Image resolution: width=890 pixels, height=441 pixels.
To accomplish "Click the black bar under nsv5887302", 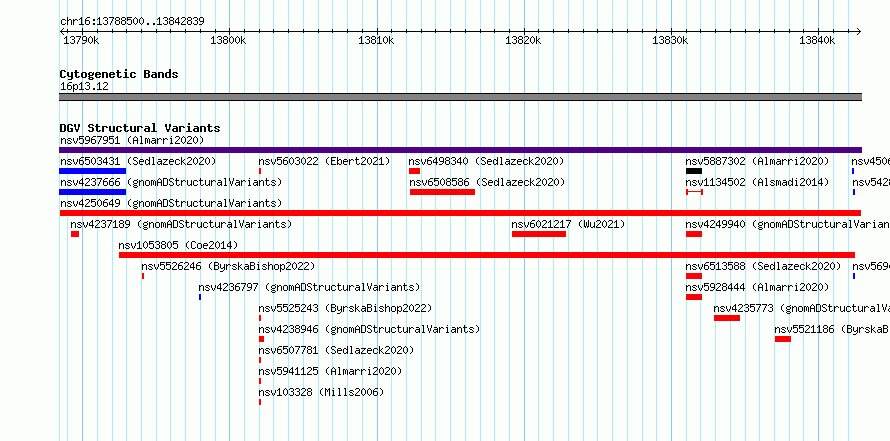I will pyautogui.click(x=694, y=171).
